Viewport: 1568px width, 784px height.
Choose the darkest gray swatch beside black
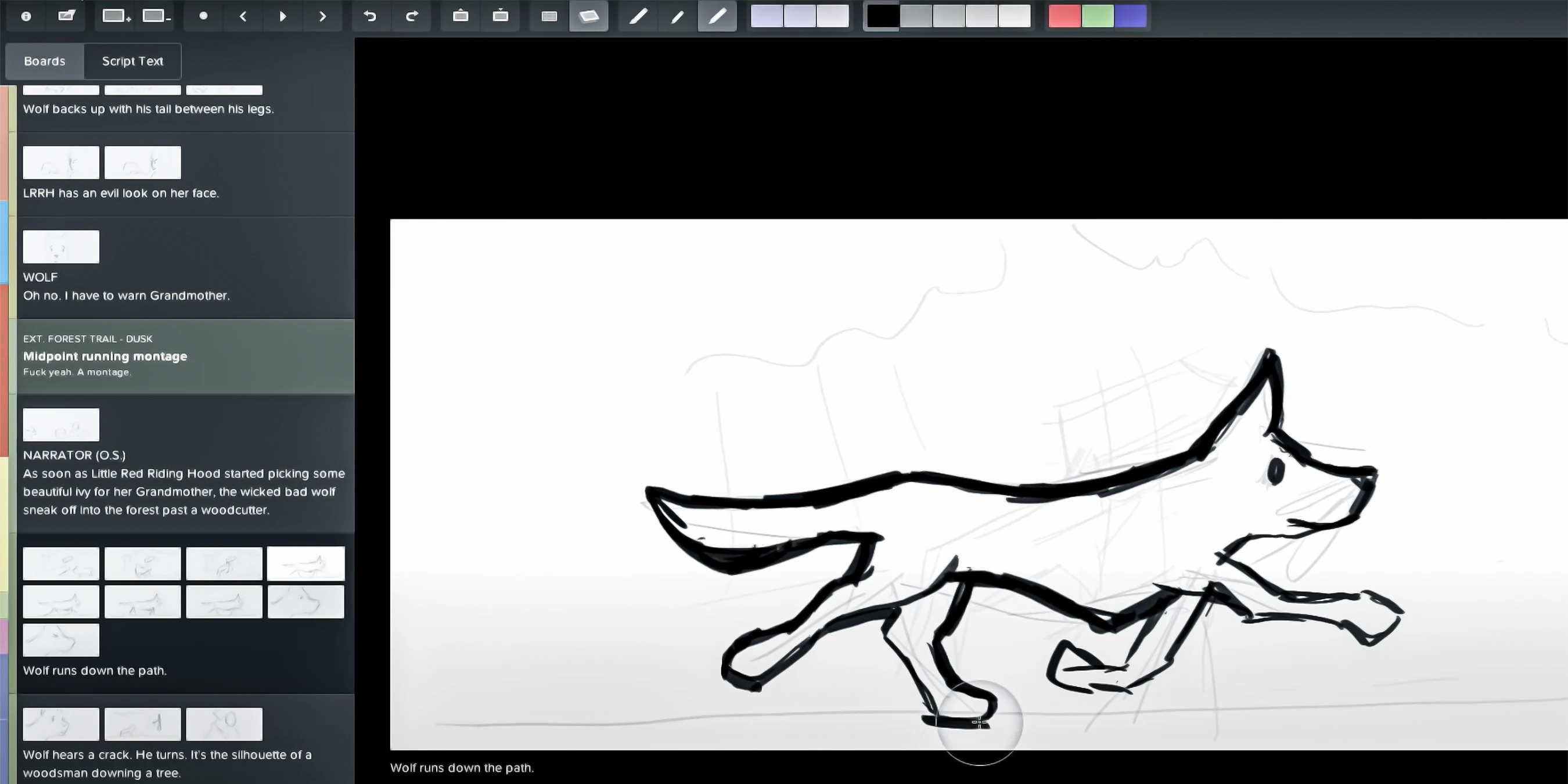pos(916,16)
